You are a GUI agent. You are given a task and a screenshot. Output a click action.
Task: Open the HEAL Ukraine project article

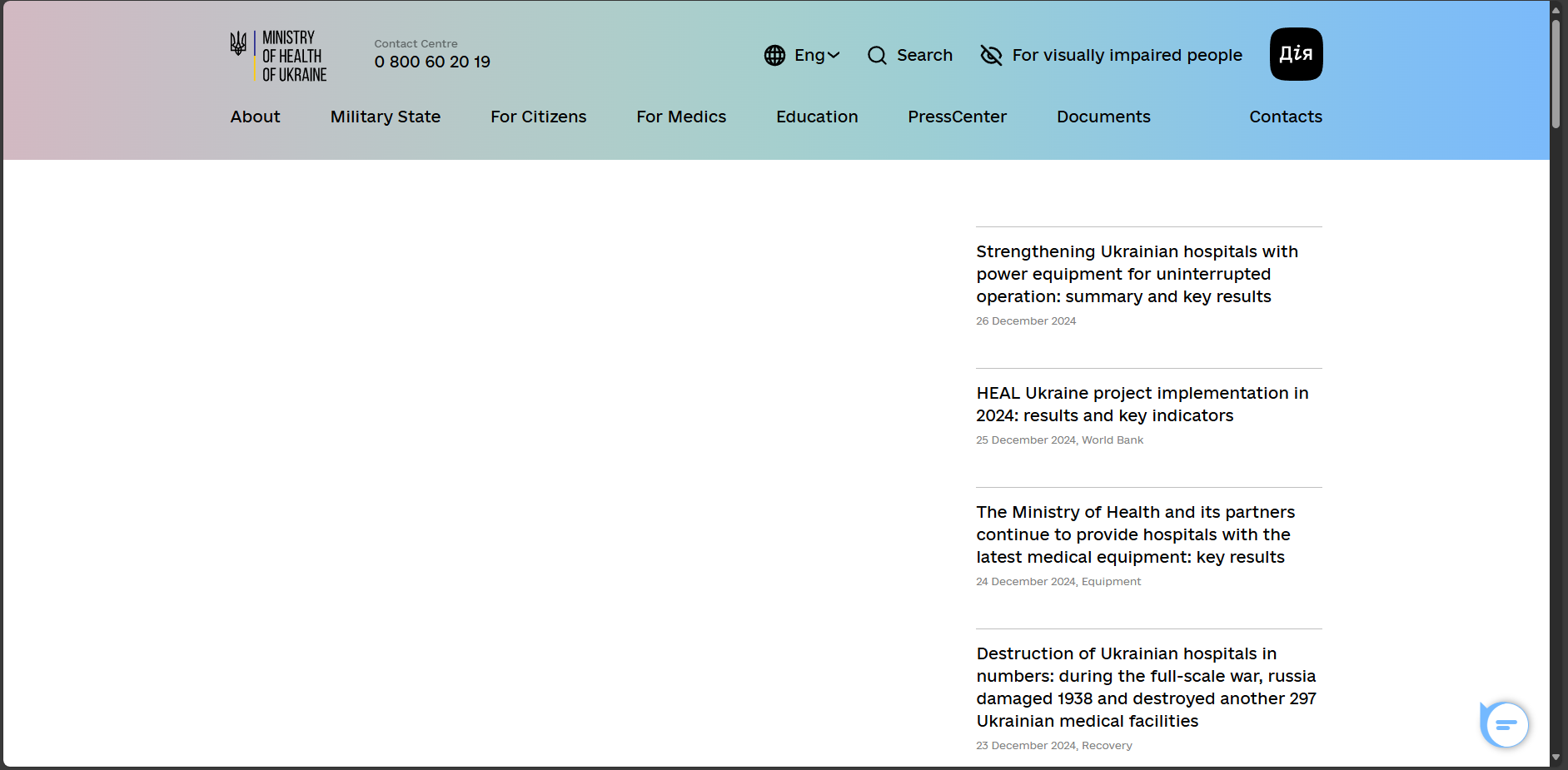point(1142,404)
